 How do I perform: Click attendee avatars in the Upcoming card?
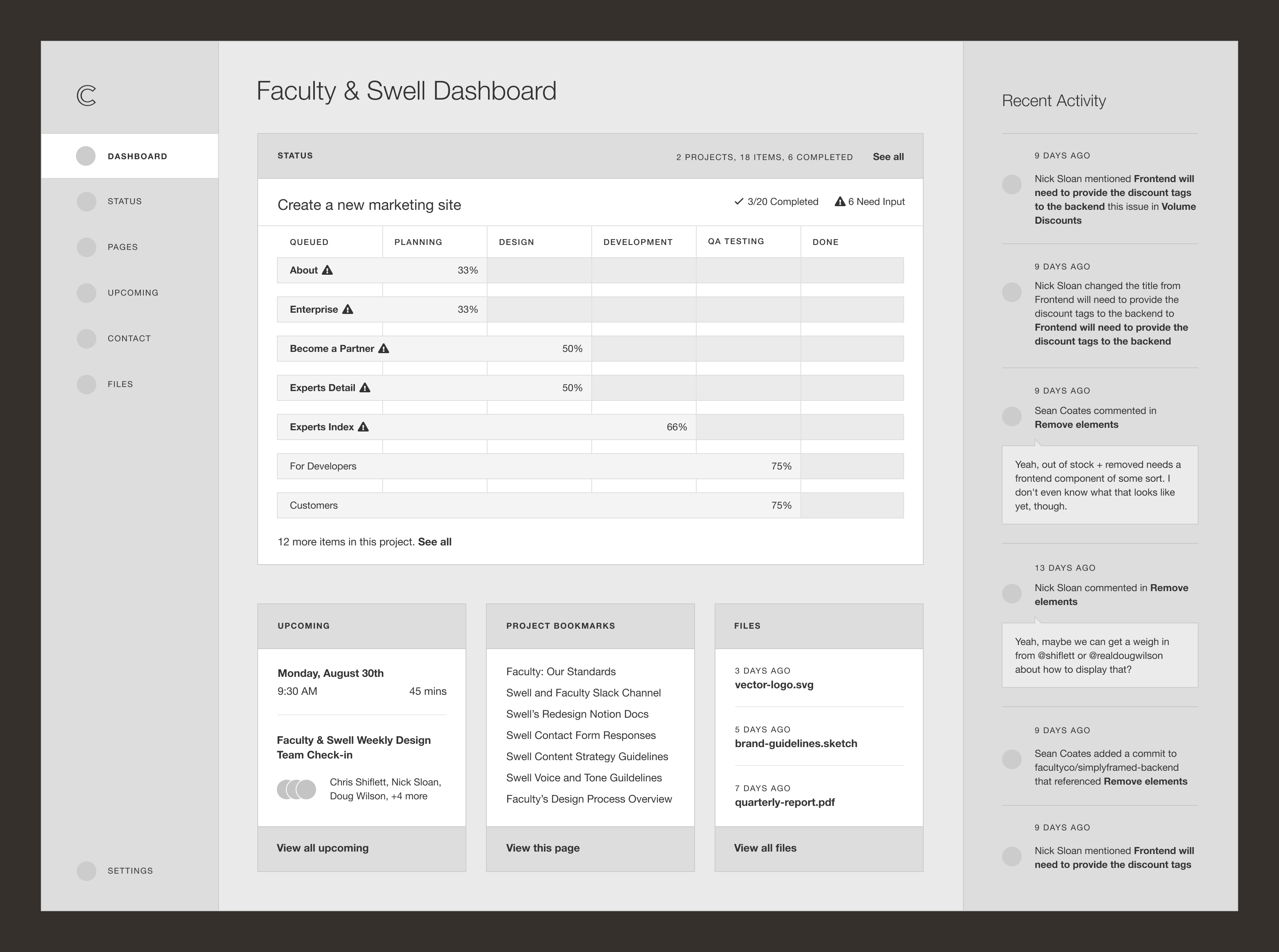coord(296,789)
